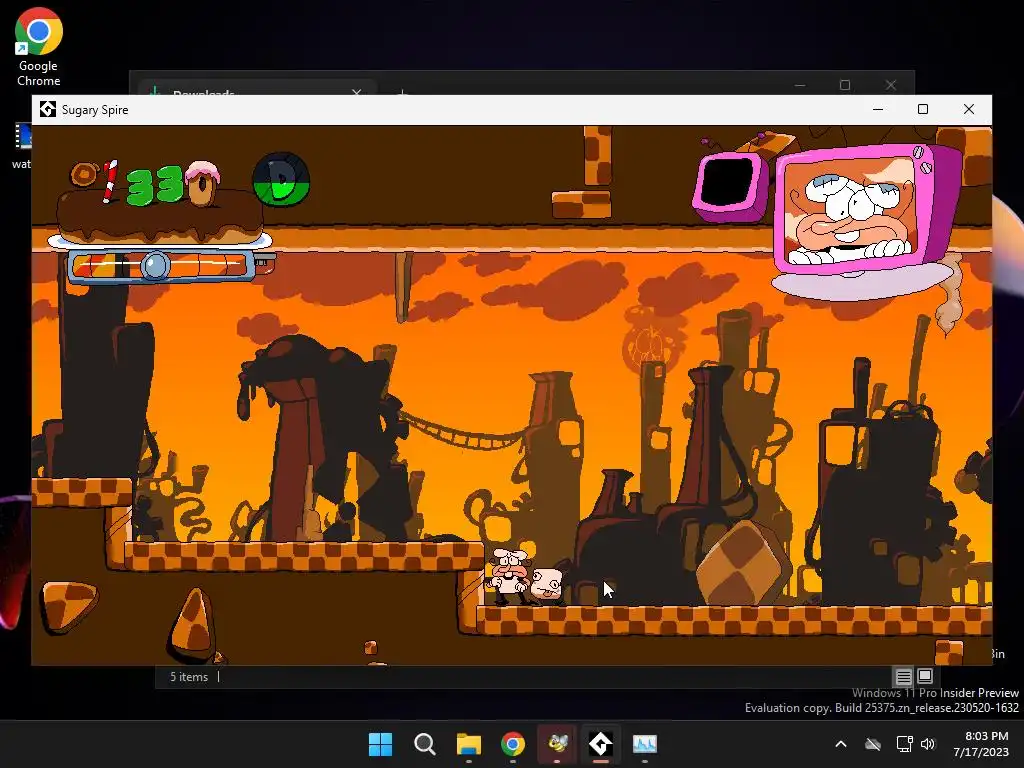Click the cloud sync tray icon
This screenshot has width=1024, height=768.
pos(873,744)
